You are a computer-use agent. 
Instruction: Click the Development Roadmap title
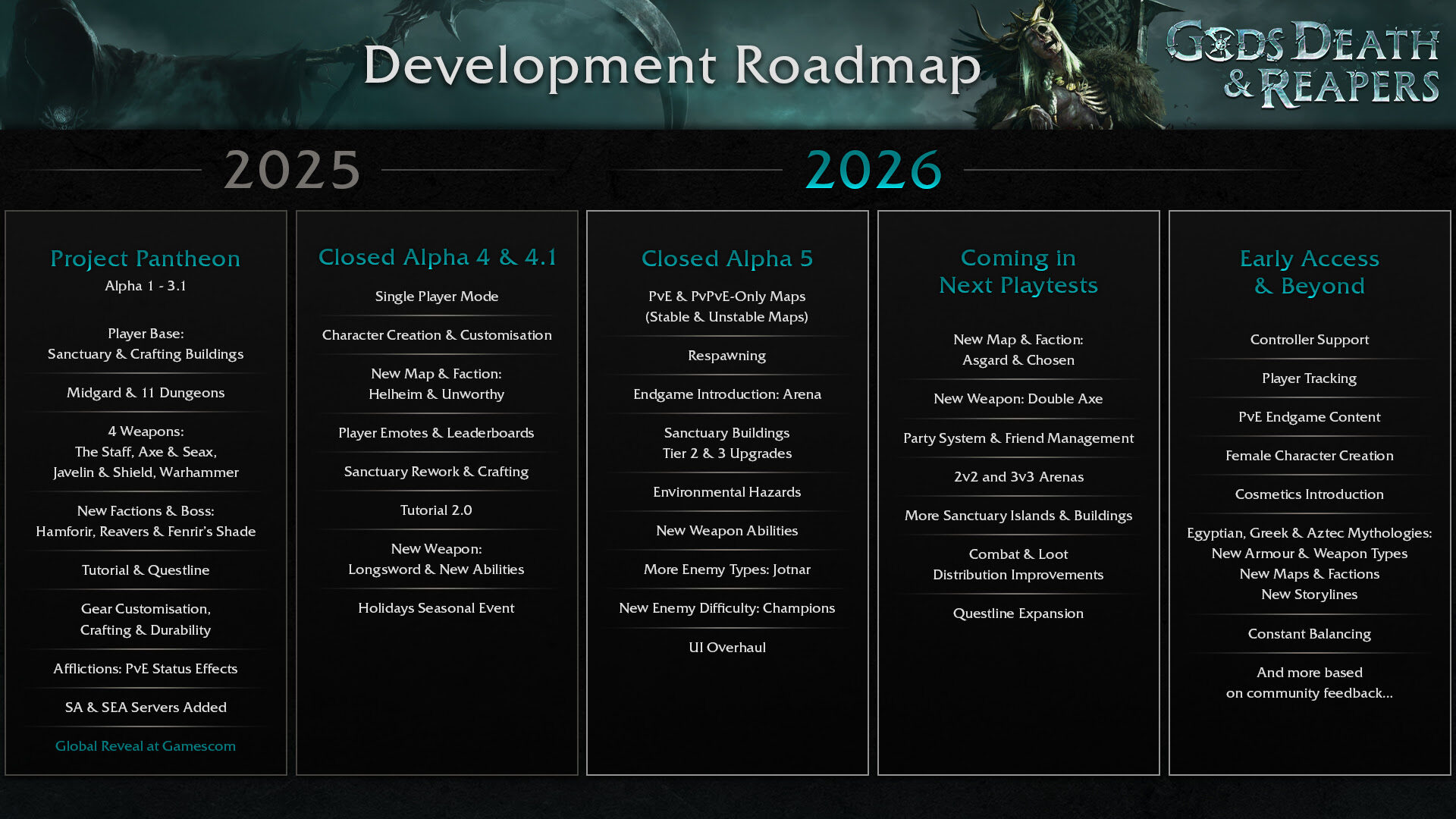point(672,67)
